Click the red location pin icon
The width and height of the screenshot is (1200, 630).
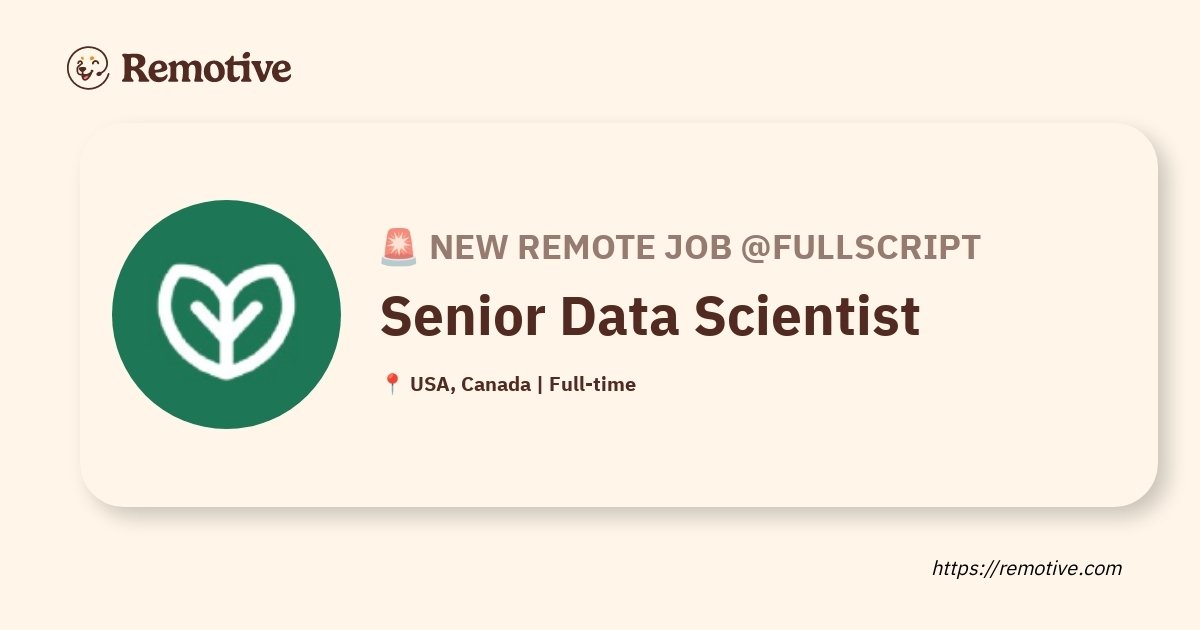point(392,384)
